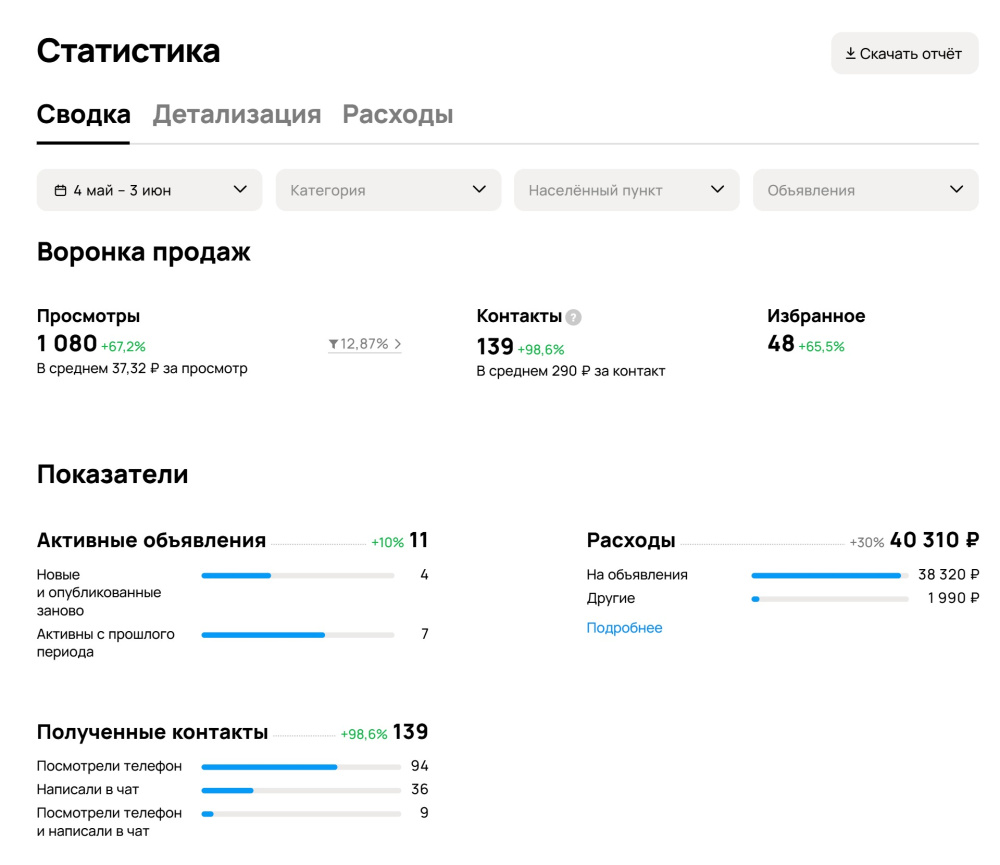The height and width of the screenshot is (865, 1000).
Task: Click the Статистика page title
Action: click(x=128, y=51)
